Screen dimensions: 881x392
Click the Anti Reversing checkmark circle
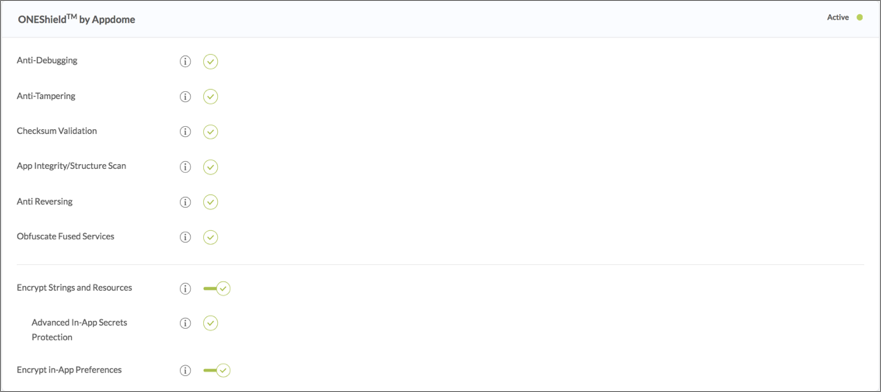(x=211, y=202)
